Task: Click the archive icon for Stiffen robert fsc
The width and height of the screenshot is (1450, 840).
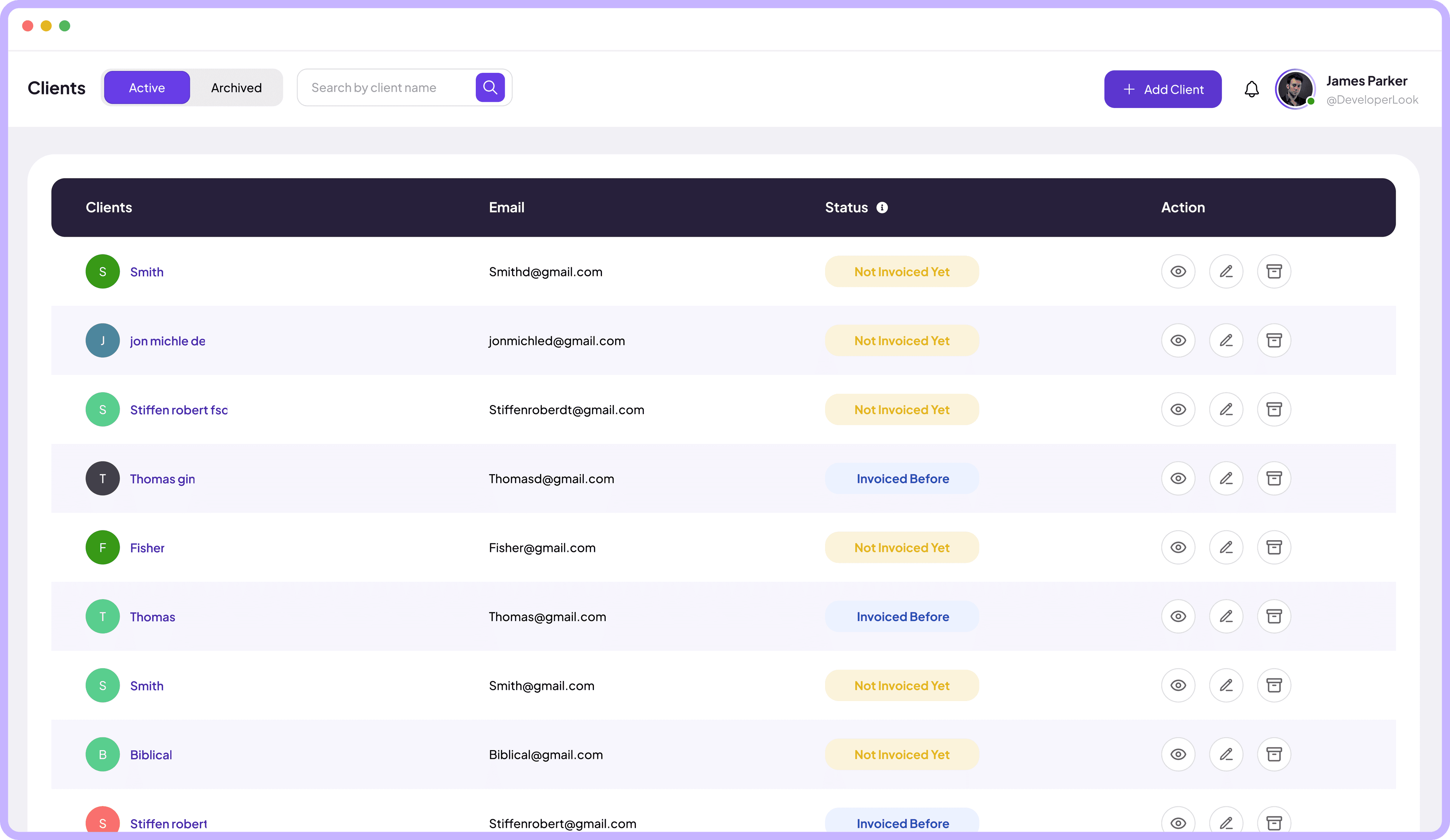Action: [1274, 409]
